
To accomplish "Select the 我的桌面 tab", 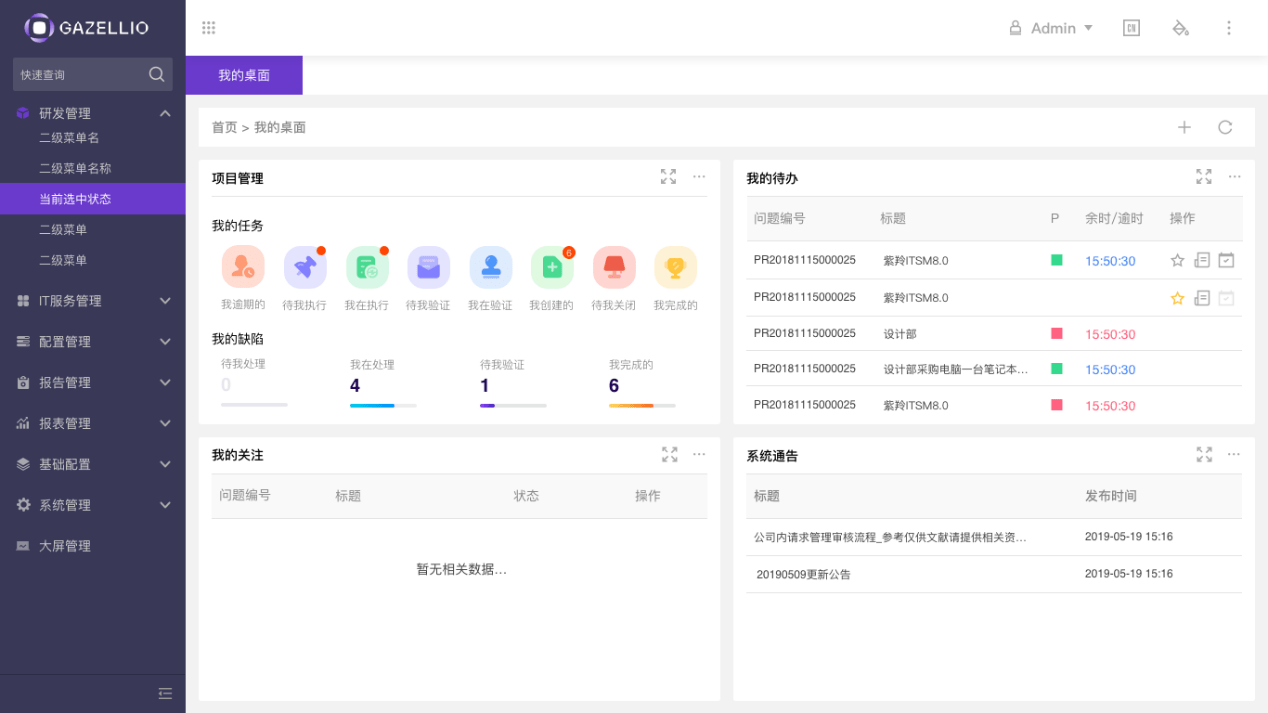I will pos(244,75).
